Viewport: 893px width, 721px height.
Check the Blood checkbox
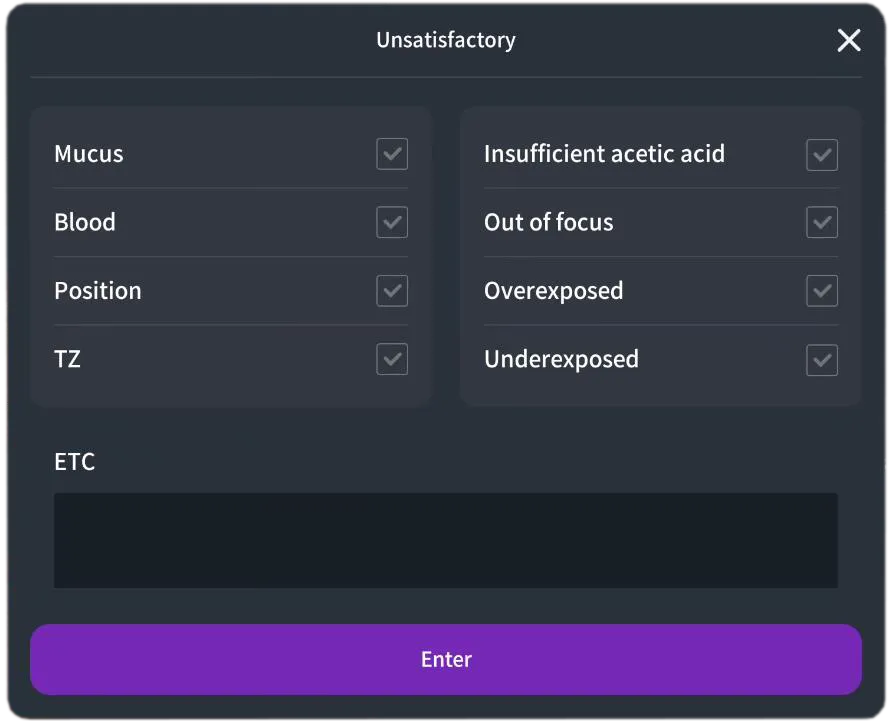[x=390, y=222]
